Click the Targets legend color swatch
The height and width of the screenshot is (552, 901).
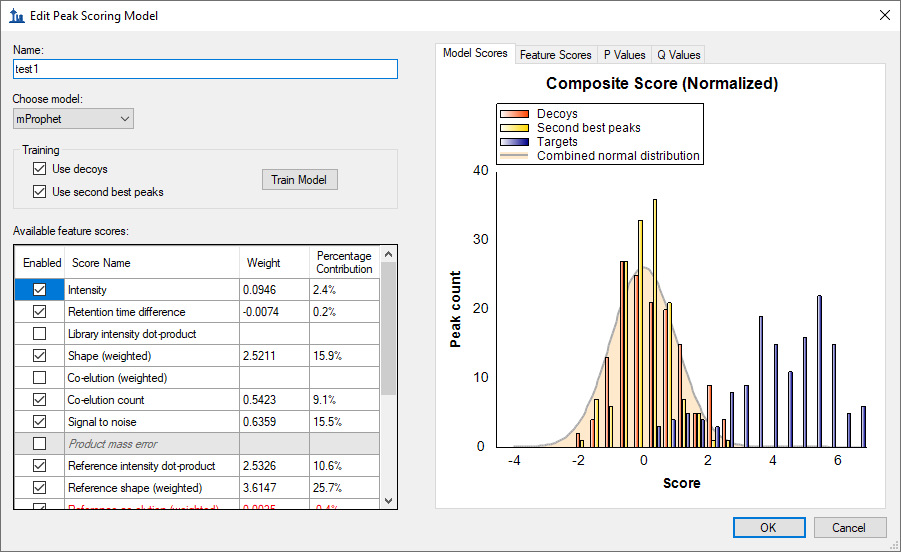[514, 142]
